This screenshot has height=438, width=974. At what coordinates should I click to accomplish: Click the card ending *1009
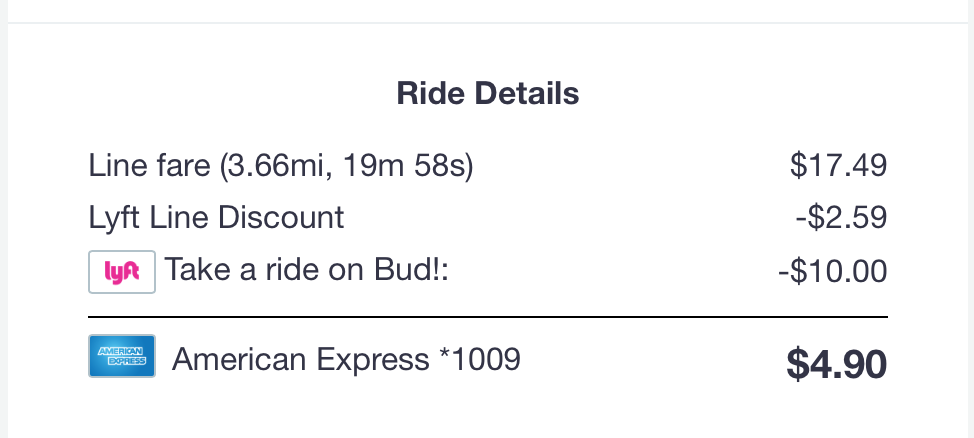(480, 358)
